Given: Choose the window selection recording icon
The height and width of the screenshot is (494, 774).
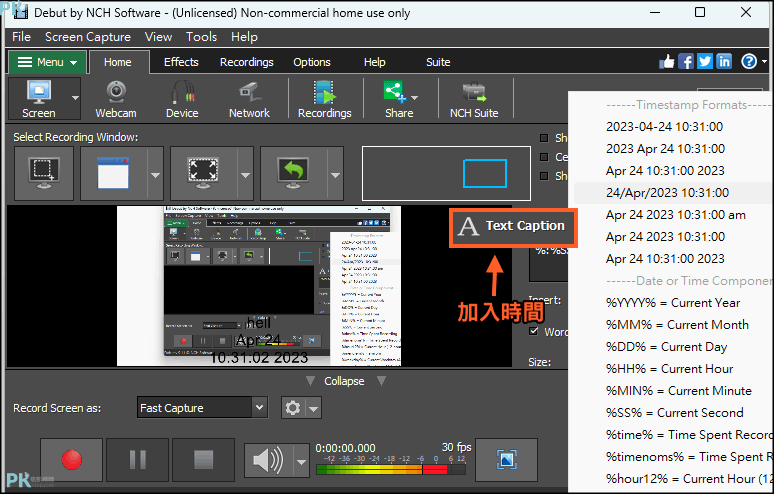Looking at the screenshot, I should [114, 174].
